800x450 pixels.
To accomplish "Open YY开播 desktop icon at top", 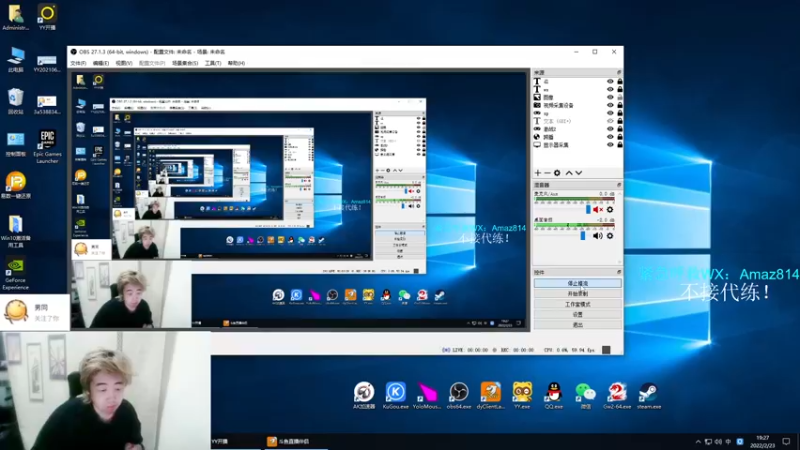I will (x=47, y=17).
